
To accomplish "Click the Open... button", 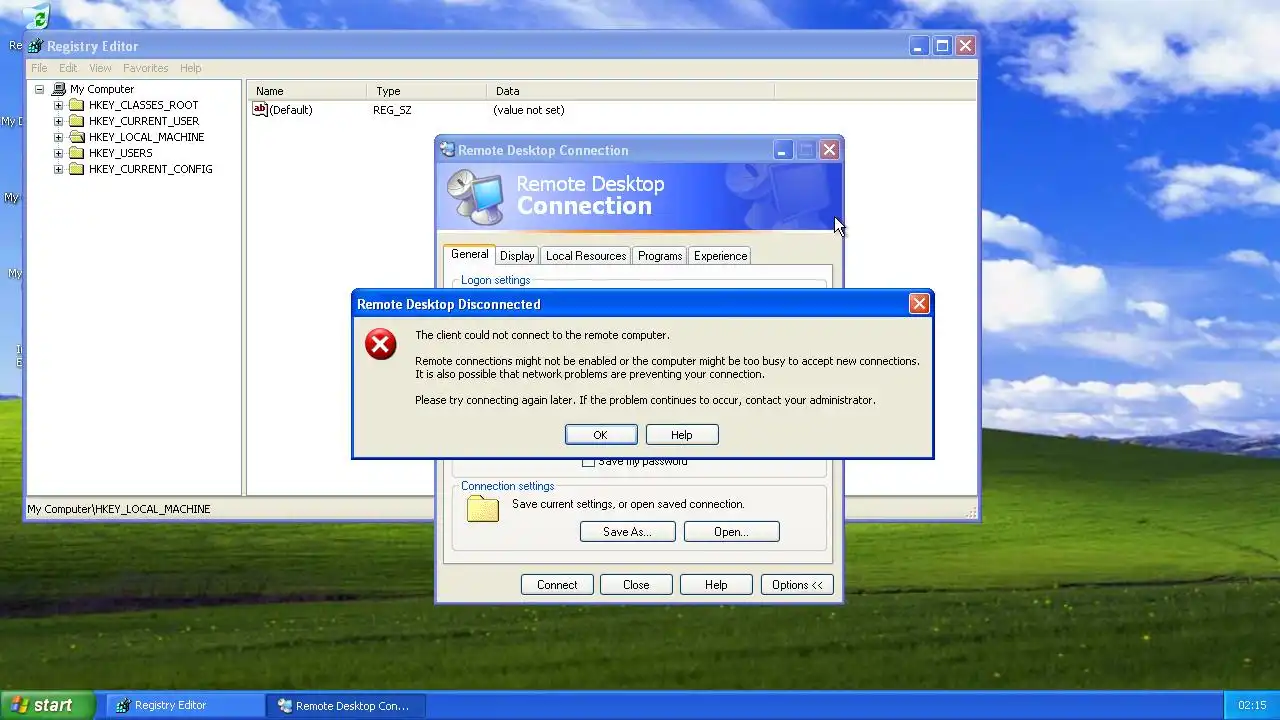I will point(731,532).
